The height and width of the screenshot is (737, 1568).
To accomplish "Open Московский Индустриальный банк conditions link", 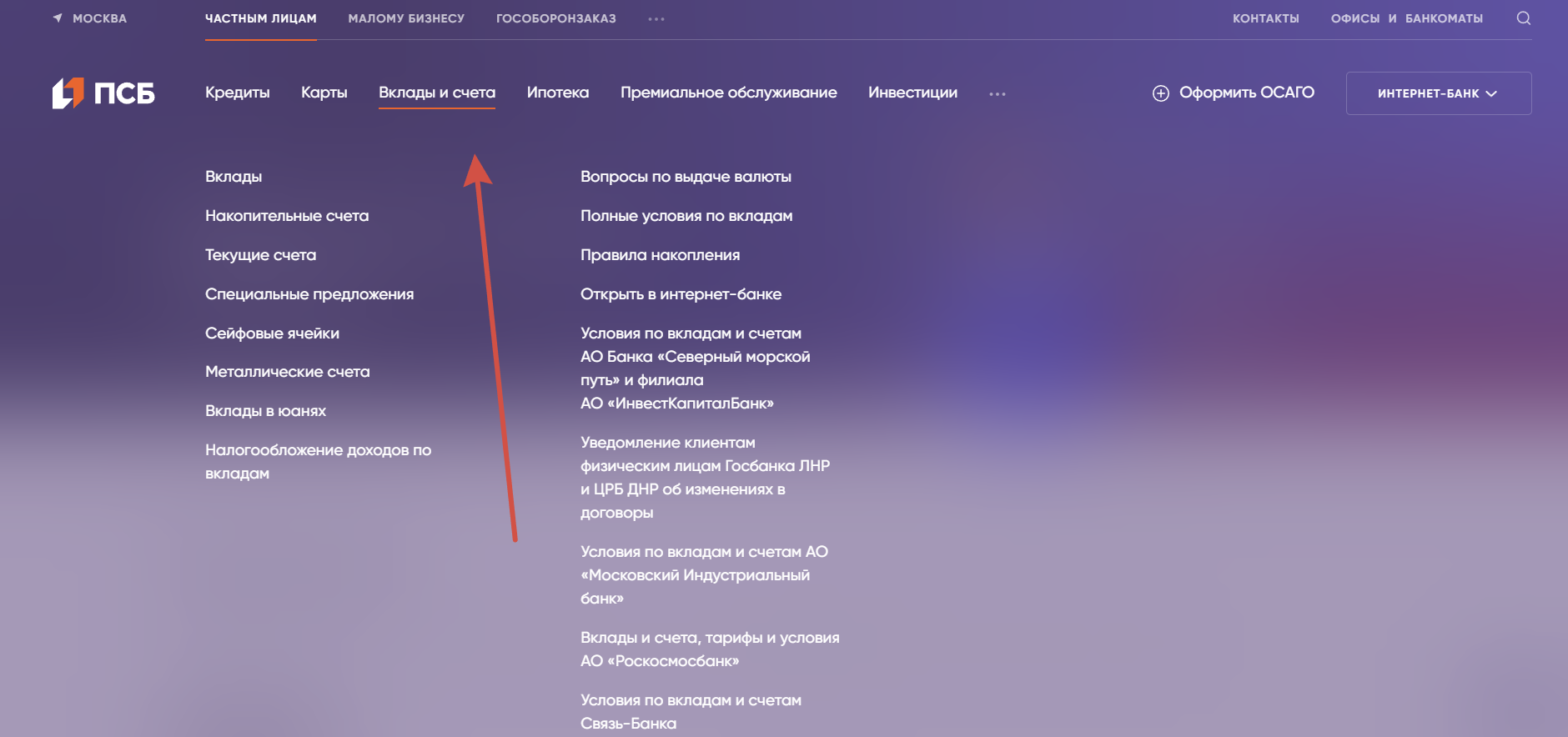I will click(705, 575).
